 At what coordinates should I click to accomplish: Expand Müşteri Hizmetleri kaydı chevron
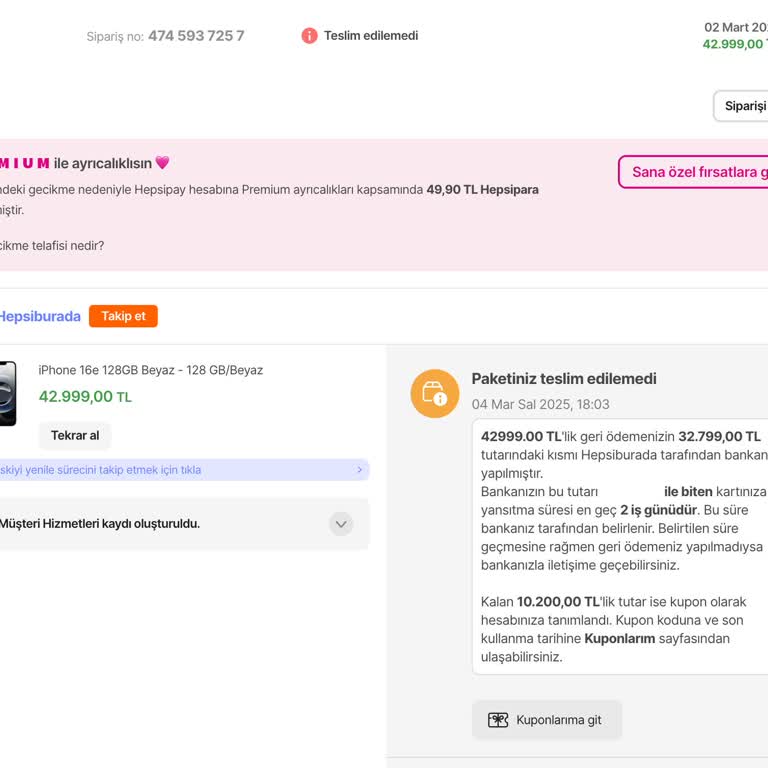pos(341,524)
